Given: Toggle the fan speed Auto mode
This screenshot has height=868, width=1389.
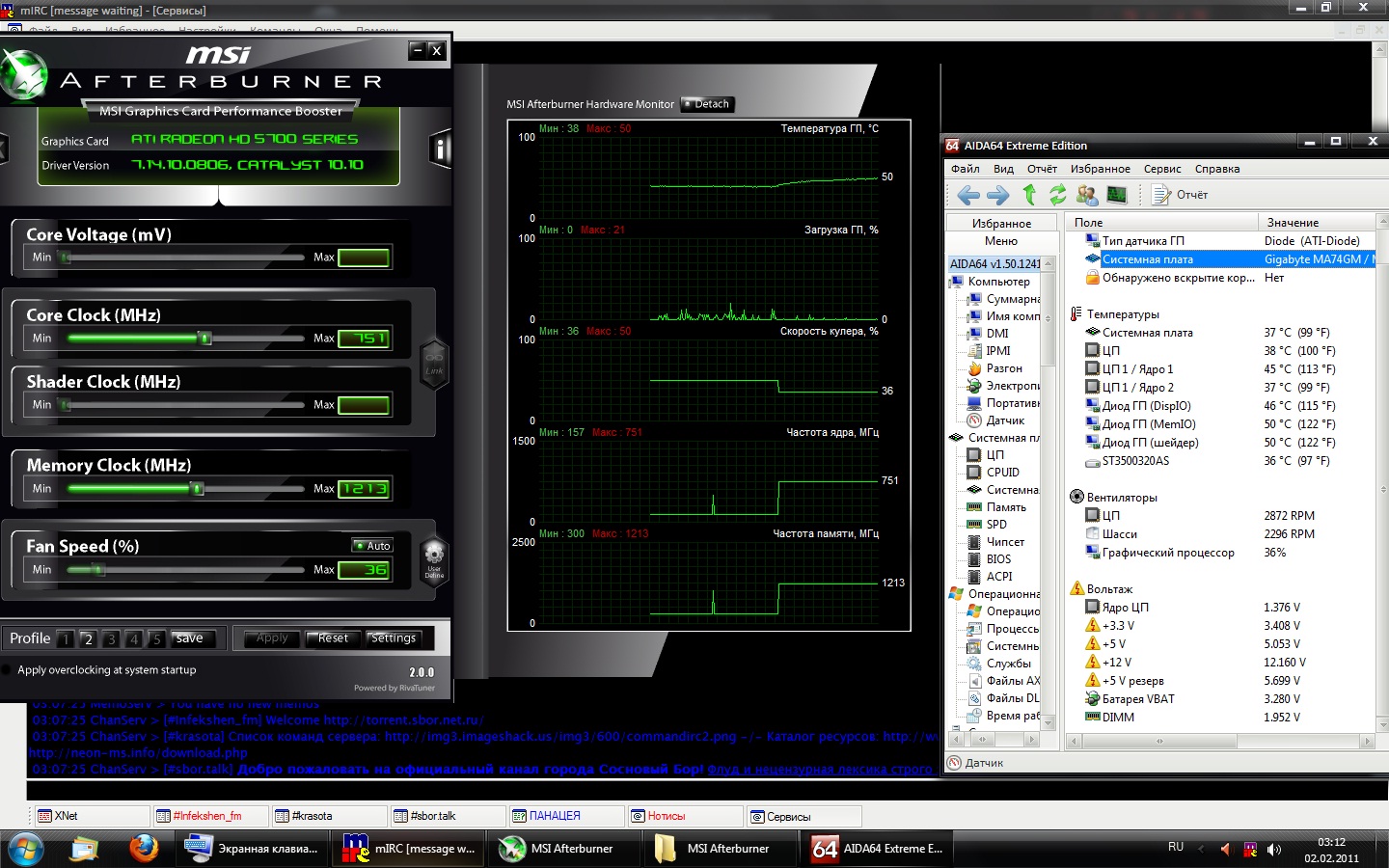Looking at the screenshot, I should [372, 546].
